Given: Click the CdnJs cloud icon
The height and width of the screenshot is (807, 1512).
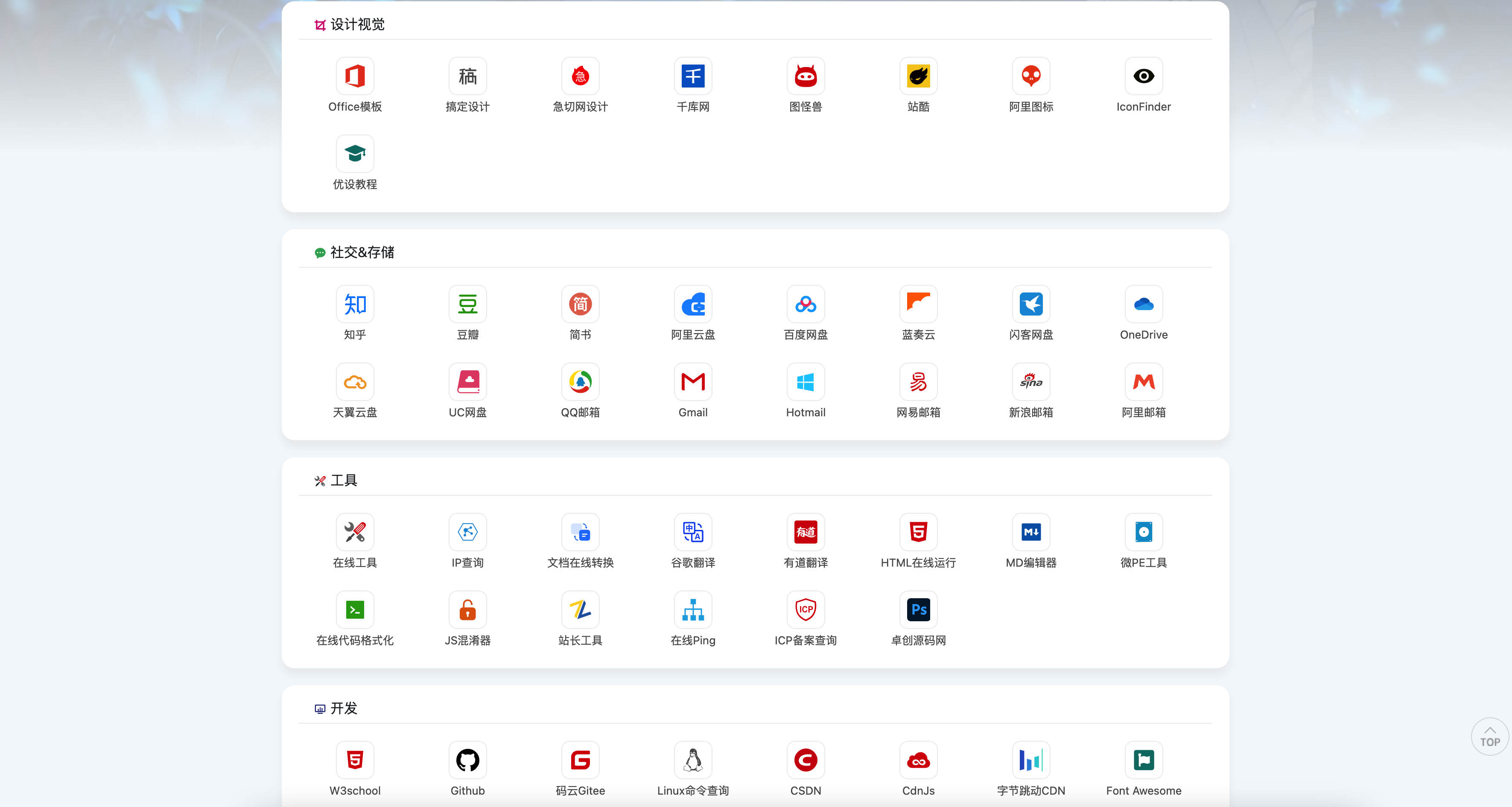Looking at the screenshot, I should click(x=918, y=760).
